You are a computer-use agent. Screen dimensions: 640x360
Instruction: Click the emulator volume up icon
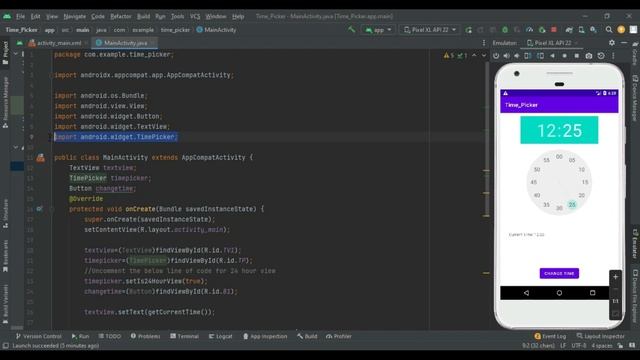(507, 56)
